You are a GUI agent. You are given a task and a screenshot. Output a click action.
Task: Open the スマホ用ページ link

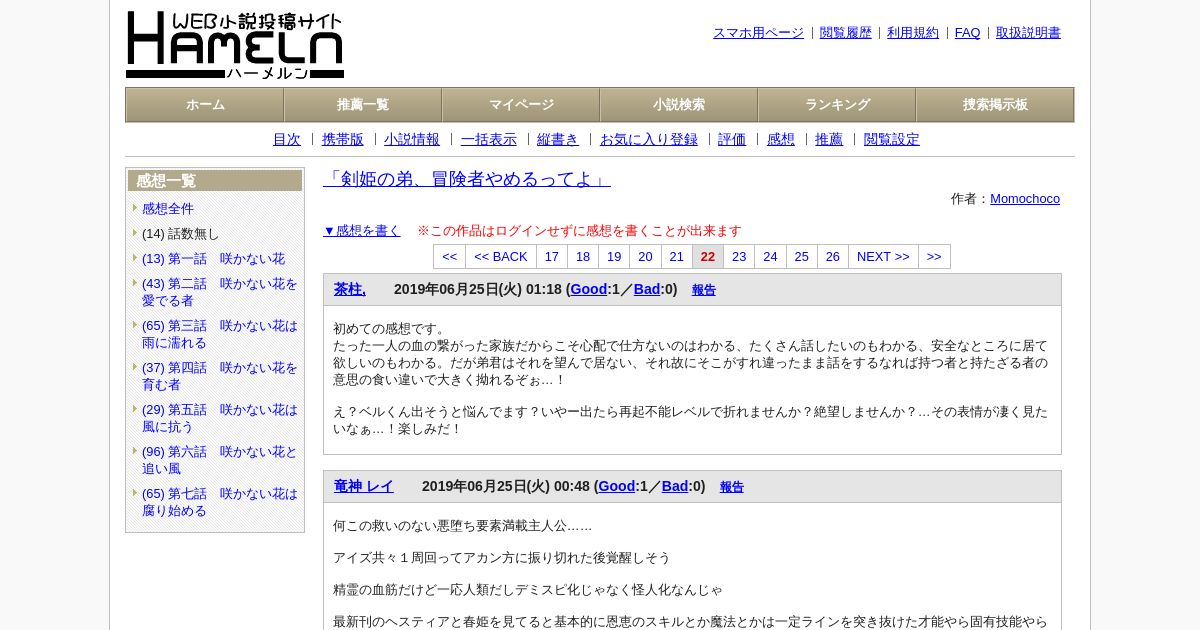(x=758, y=33)
